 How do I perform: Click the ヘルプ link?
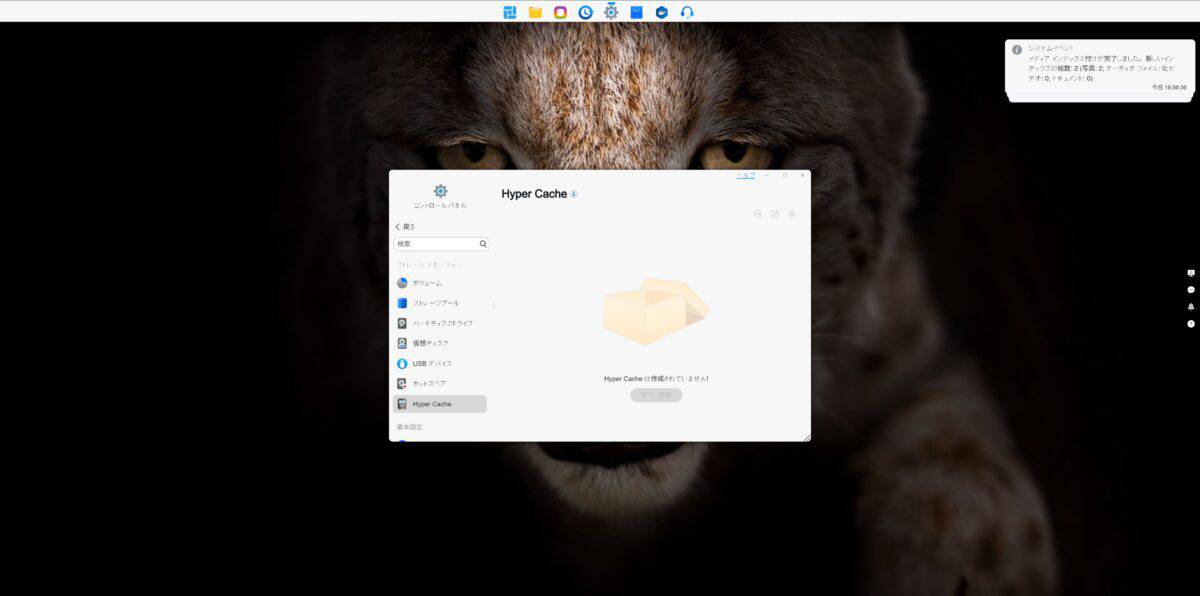pyautogui.click(x=746, y=175)
